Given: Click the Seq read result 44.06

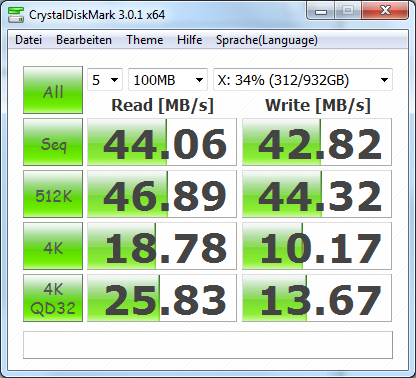Looking at the screenshot, I should [x=162, y=142].
